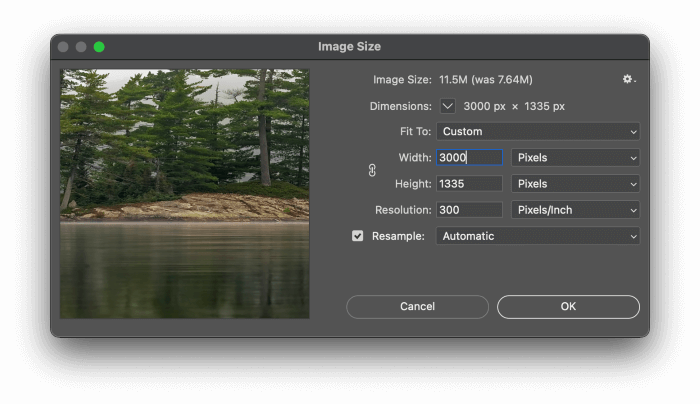Click the Resolution label text
Image resolution: width=700 pixels, height=404 pixels.
(402, 210)
